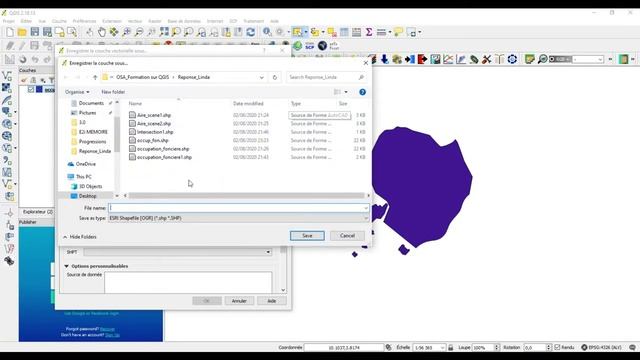Toggle the layer visibility checkbox in Couches panel
The width and height of the screenshot is (640, 360).
[31, 89]
